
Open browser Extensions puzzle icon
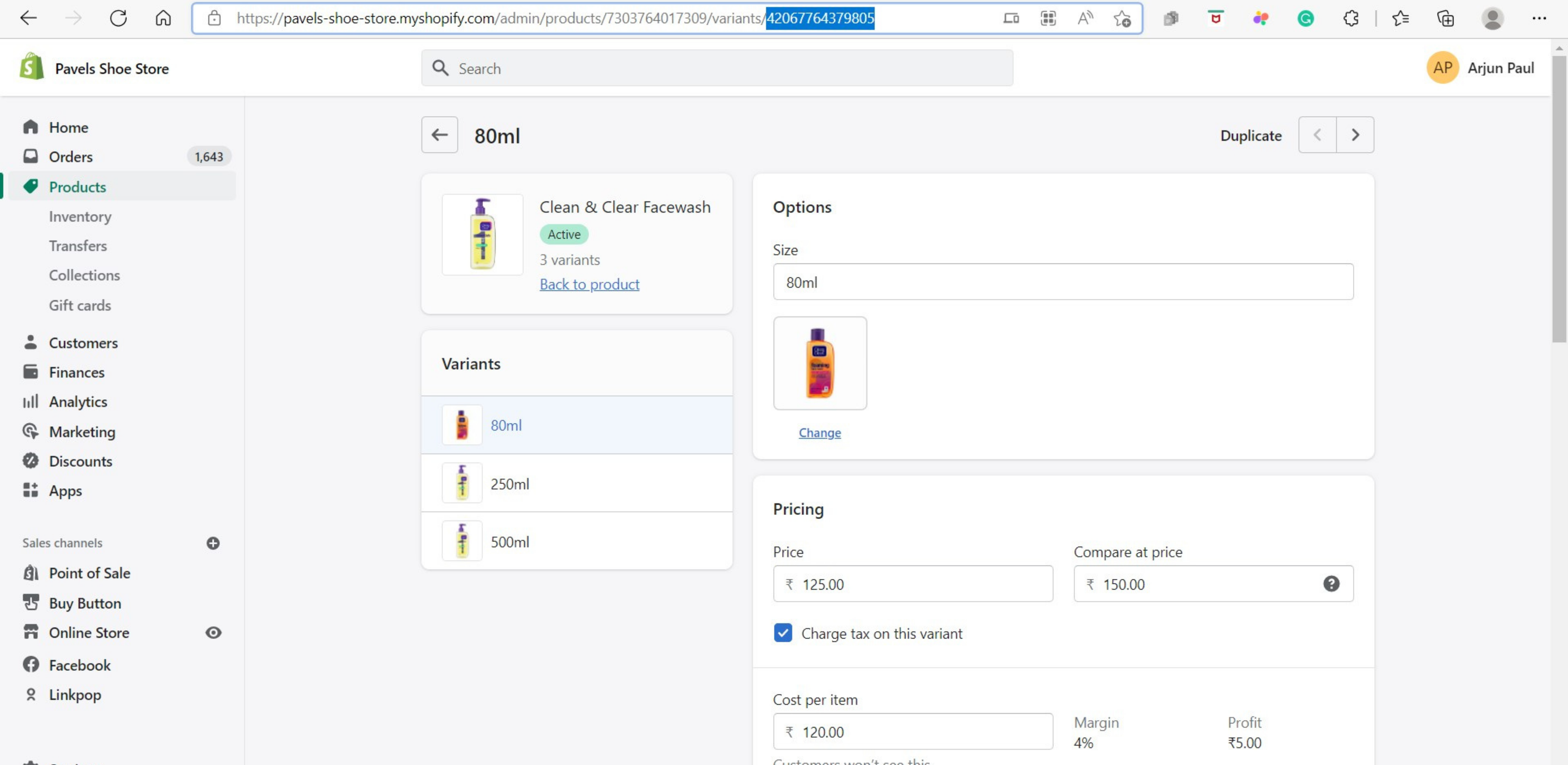1351,18
